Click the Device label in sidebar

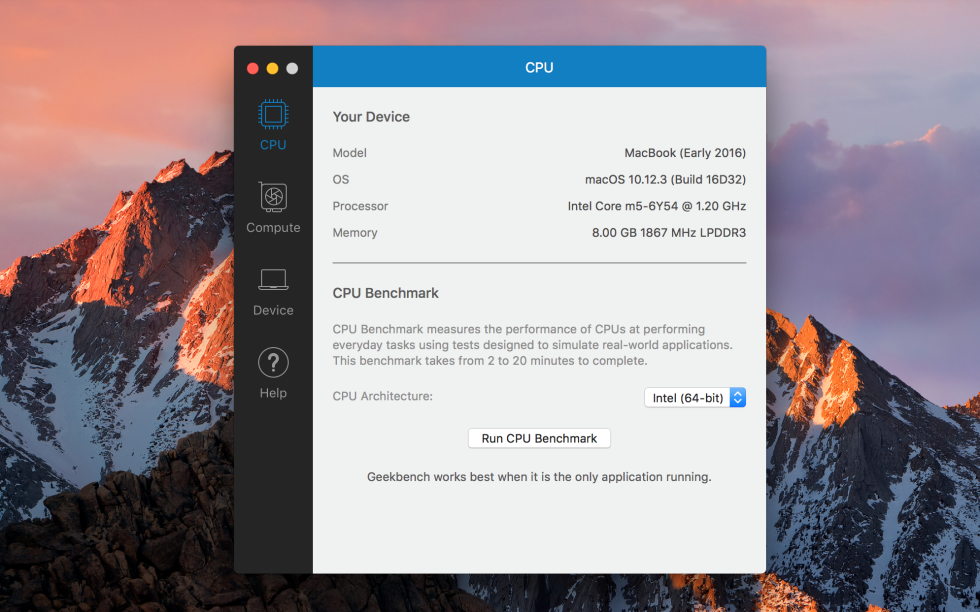273,310
